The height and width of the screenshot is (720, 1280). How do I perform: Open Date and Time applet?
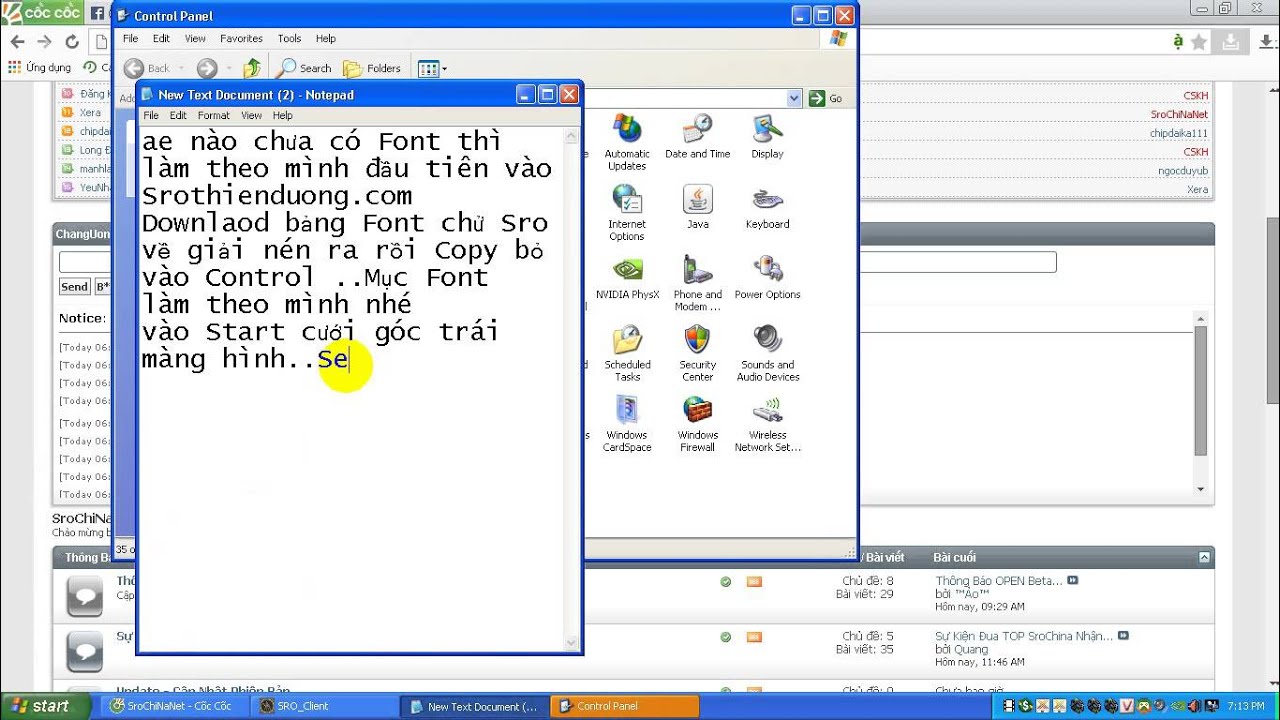click(697, 136)
